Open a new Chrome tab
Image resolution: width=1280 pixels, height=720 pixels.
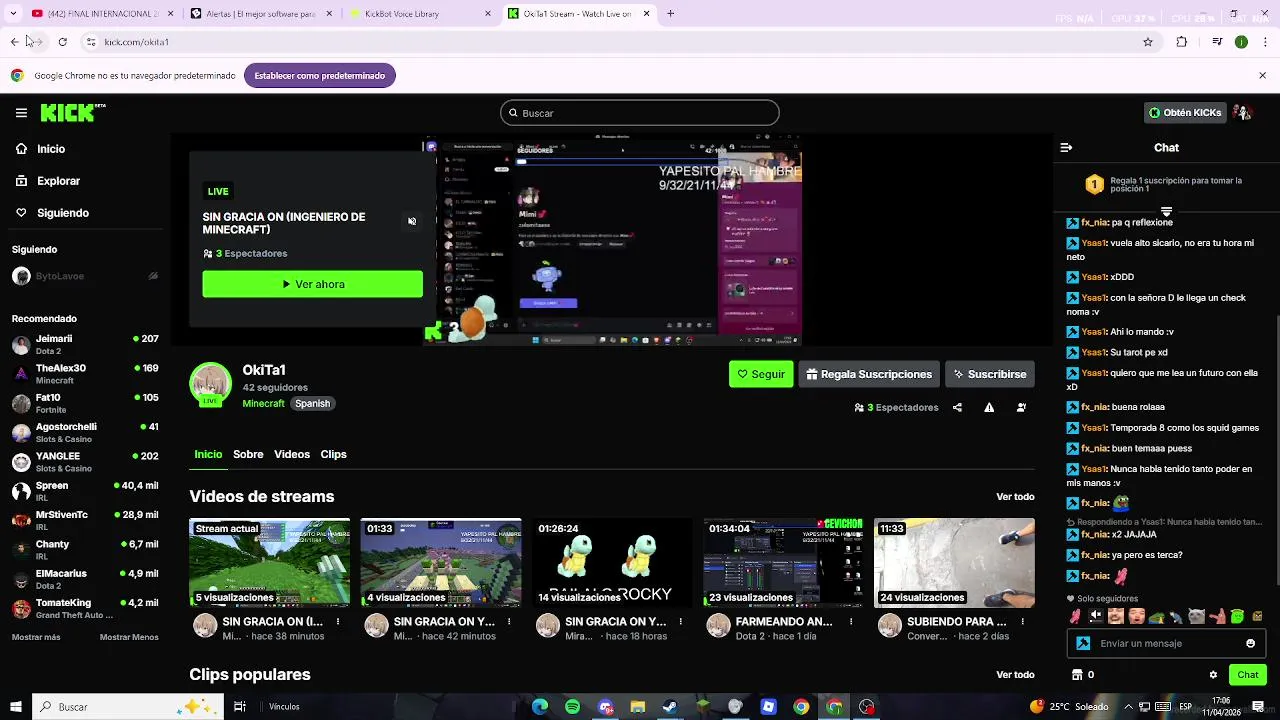click(x=670, y=14)
